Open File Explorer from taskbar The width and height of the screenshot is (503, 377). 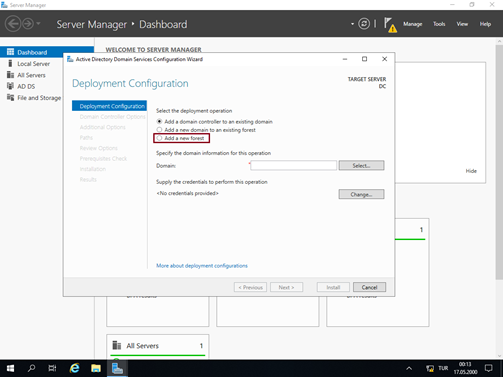point(96,368)
